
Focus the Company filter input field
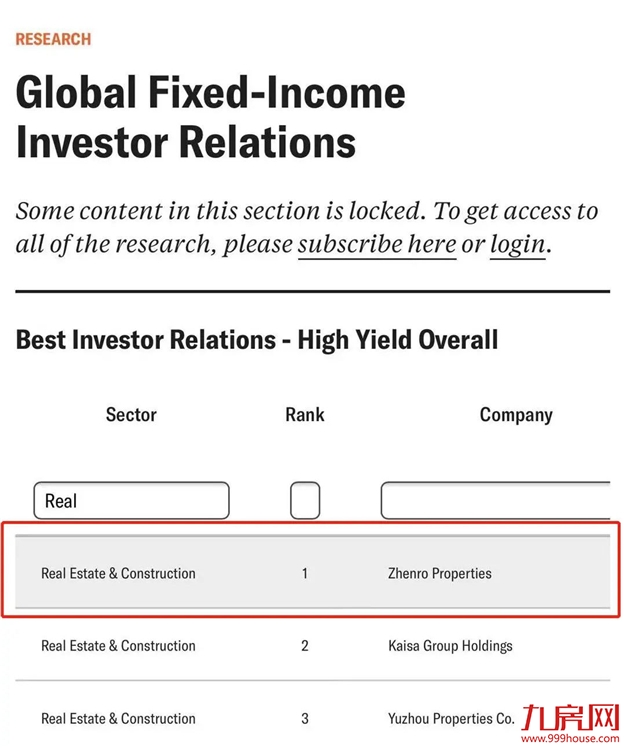point(495,500)
